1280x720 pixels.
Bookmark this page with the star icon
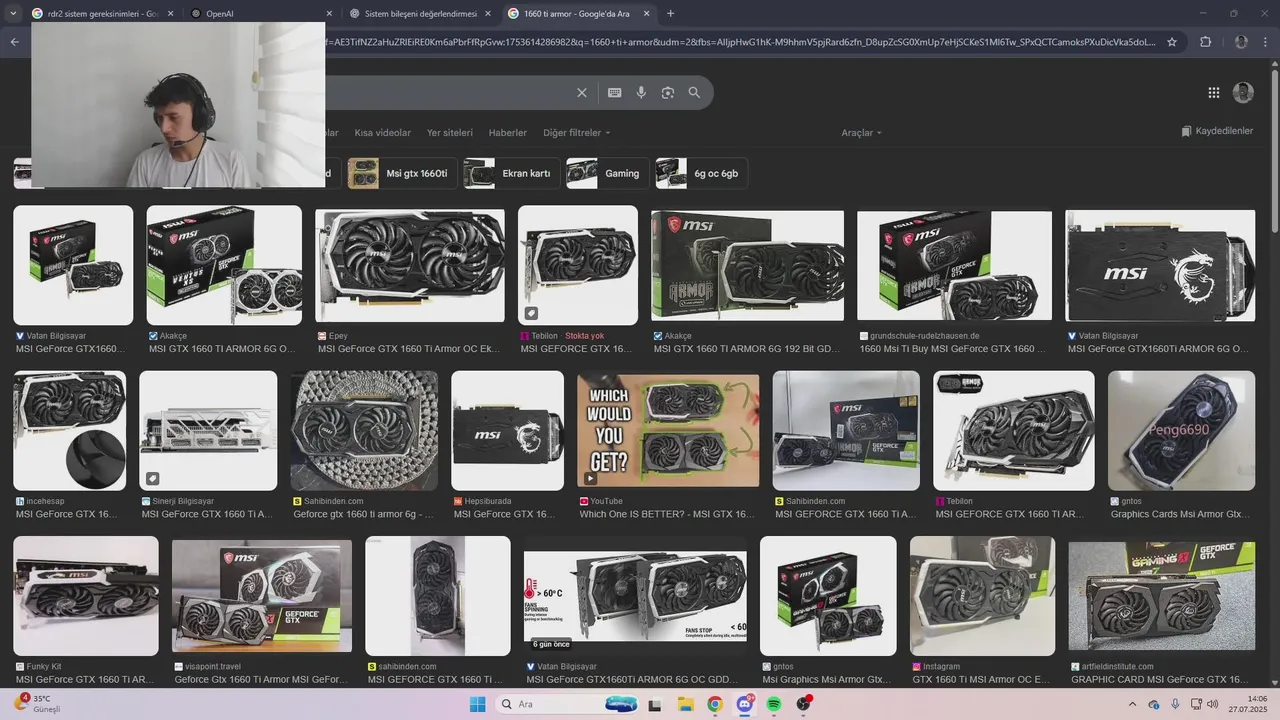pyautogui.click(x=1172, y=42)
